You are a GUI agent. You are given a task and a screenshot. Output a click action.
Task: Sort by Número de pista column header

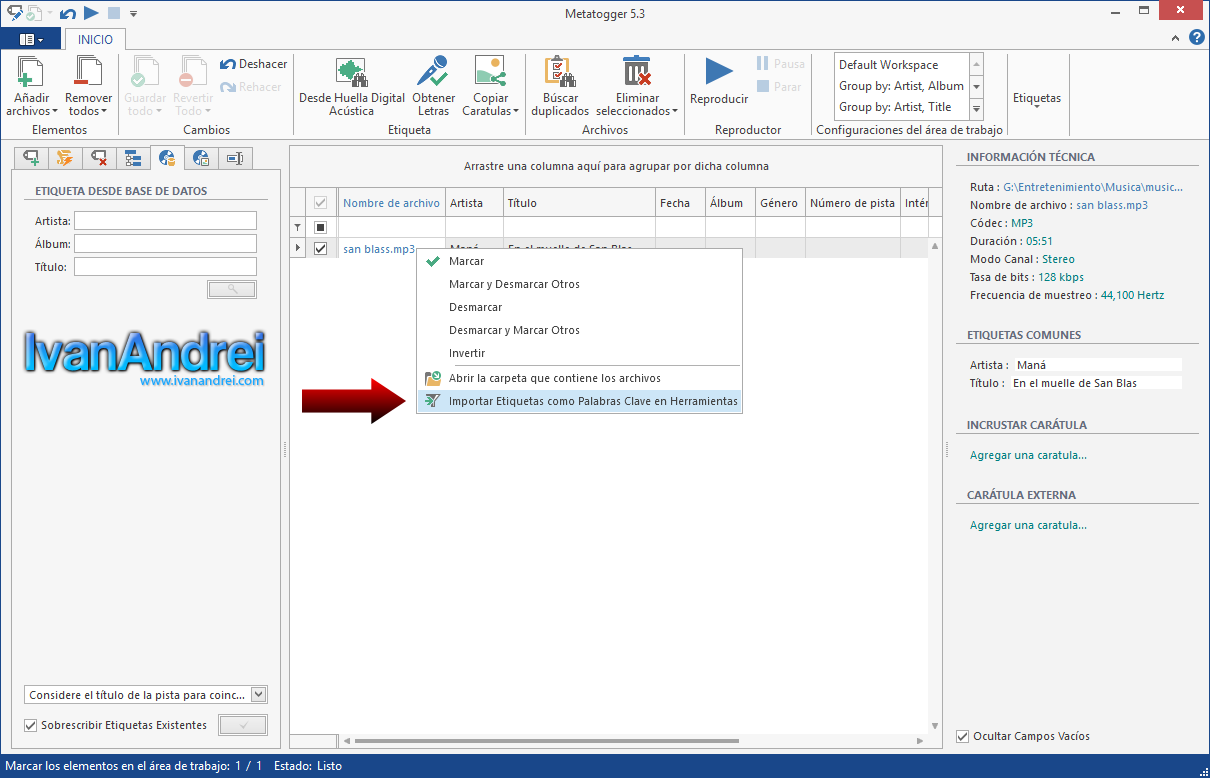click(x=853, y=203)
